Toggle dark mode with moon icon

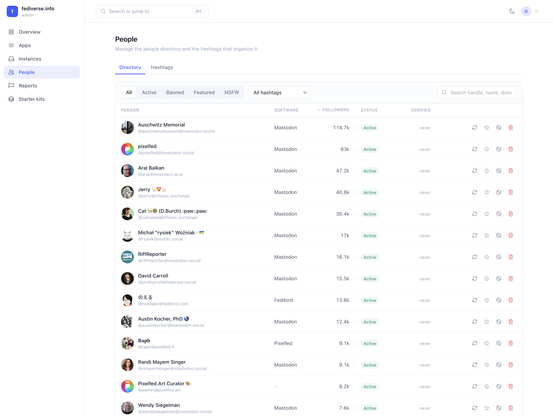(x=512, y=11)
